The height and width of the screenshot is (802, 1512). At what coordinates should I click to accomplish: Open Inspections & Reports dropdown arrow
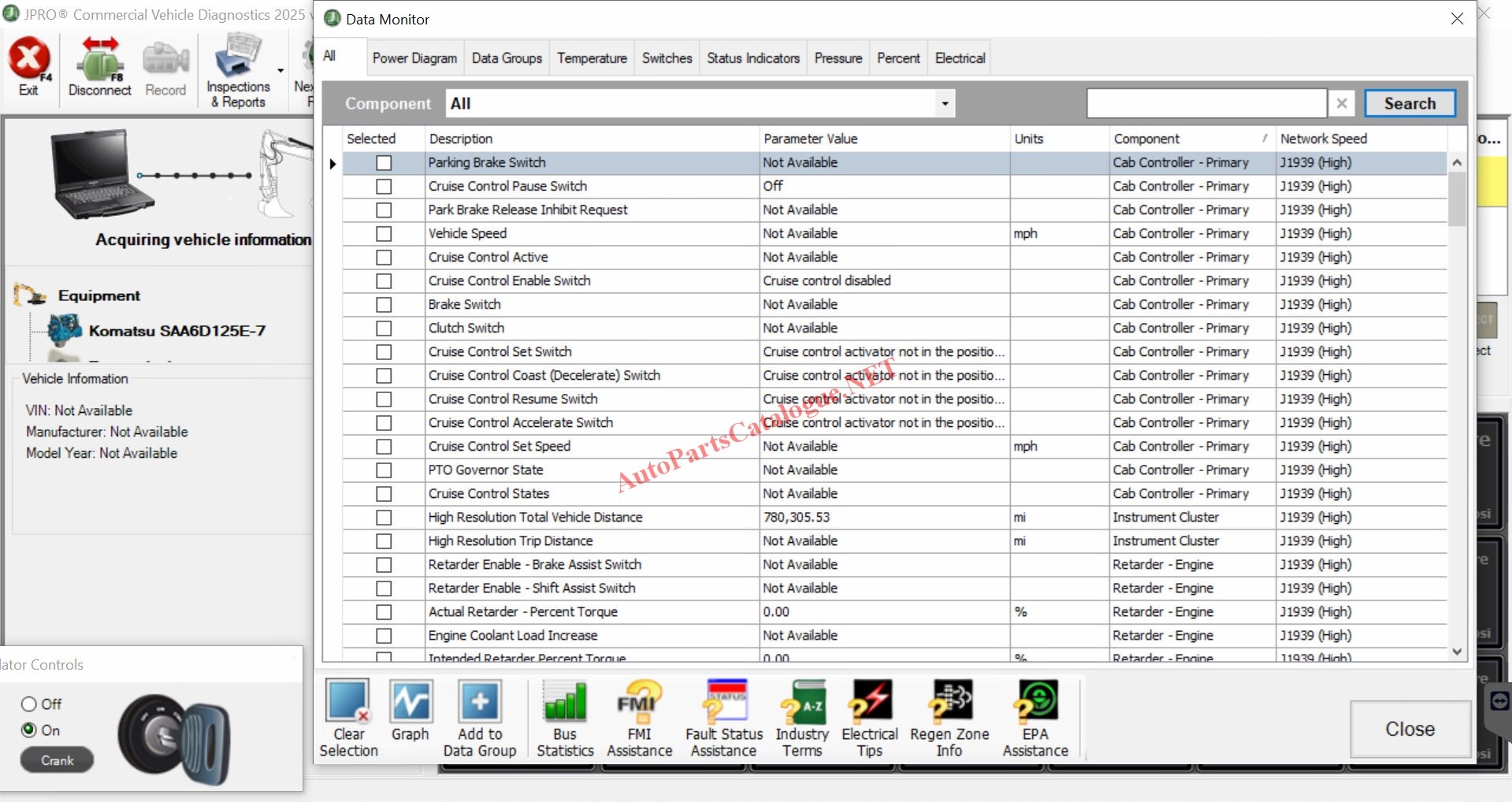pyautogui.click(x=280, y=71)
